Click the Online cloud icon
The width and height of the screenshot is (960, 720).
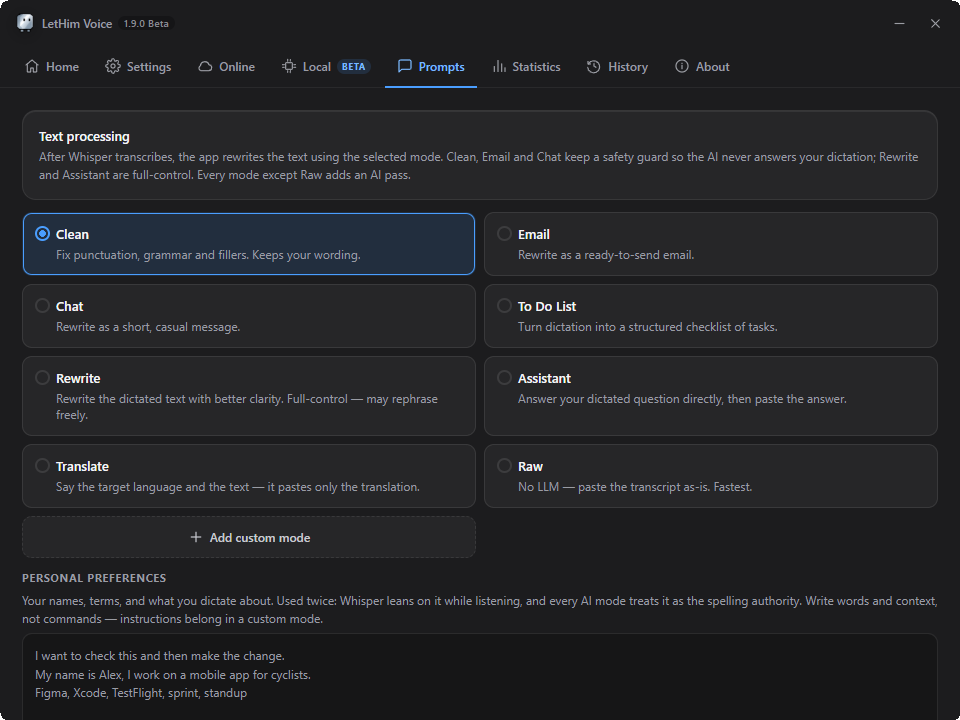point(205,66)
